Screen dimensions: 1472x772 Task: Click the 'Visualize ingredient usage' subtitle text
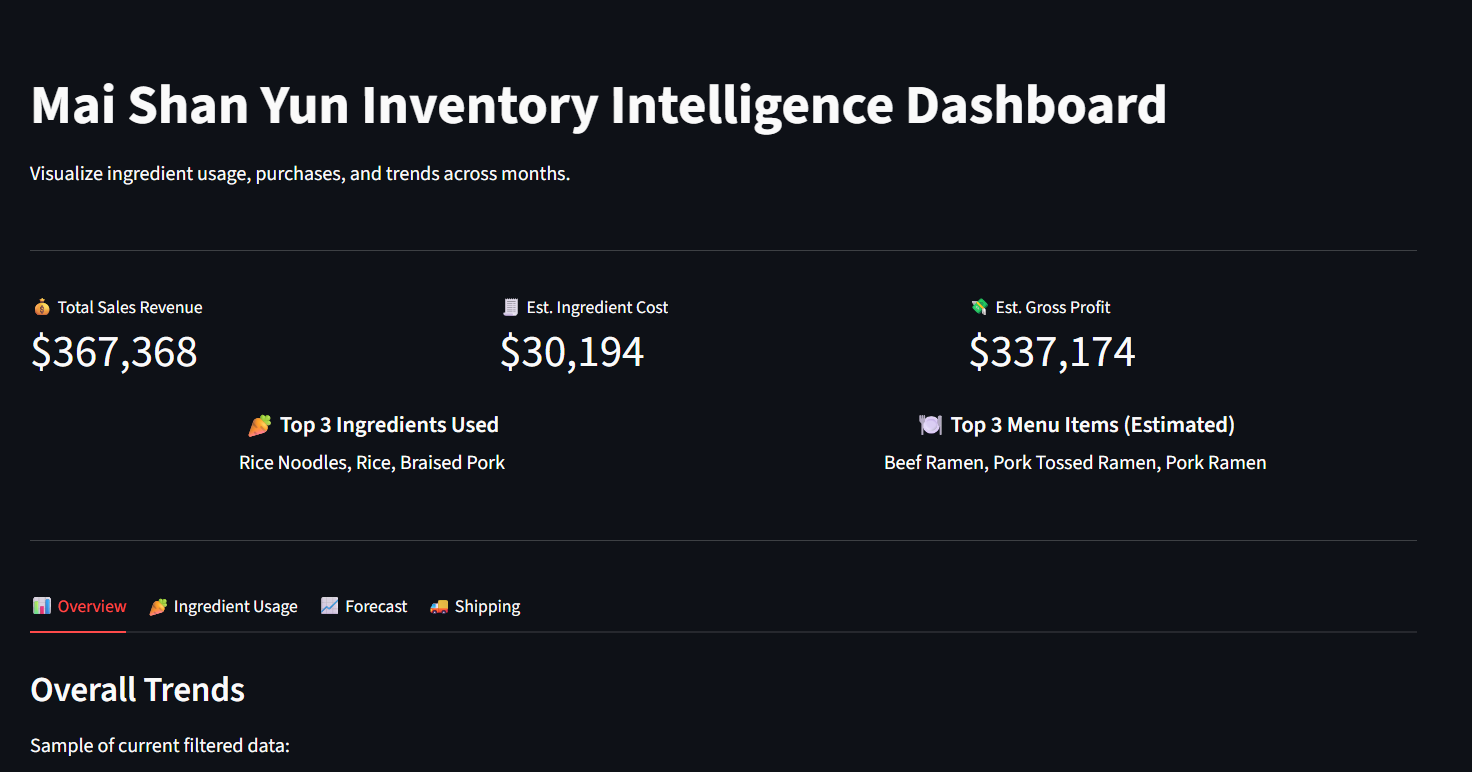(300, 174)
